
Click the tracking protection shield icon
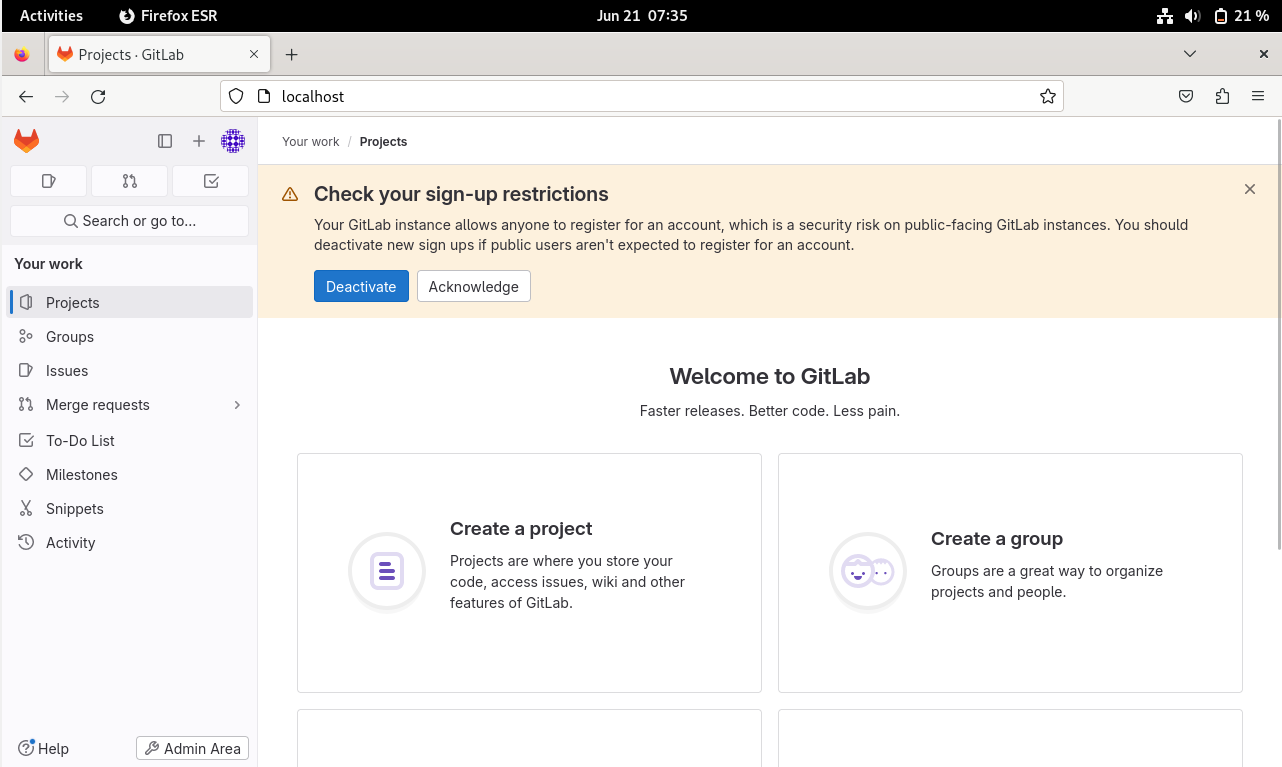click(x=236, y=96)
